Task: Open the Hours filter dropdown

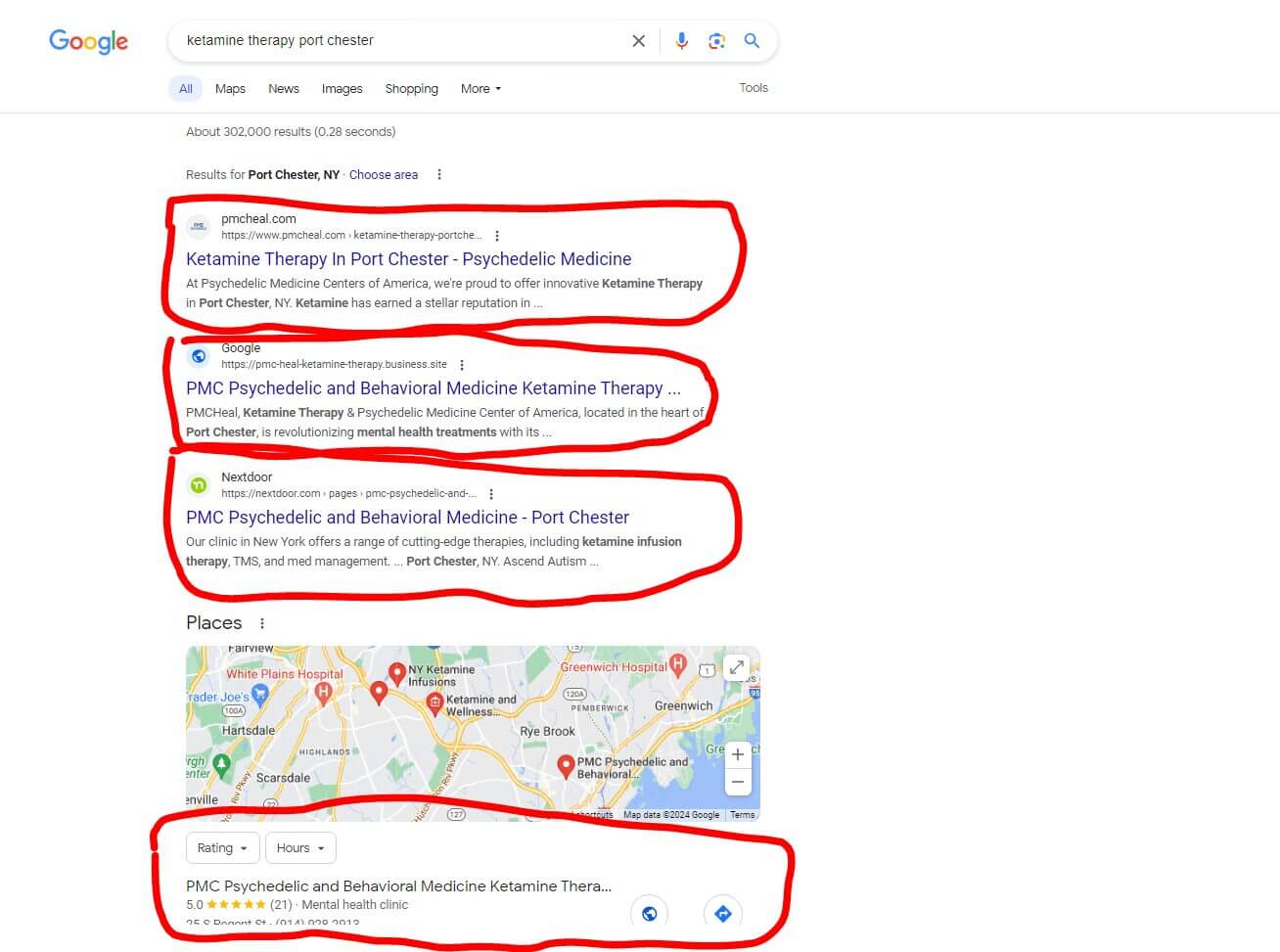Action: click(x=300, y=848)
